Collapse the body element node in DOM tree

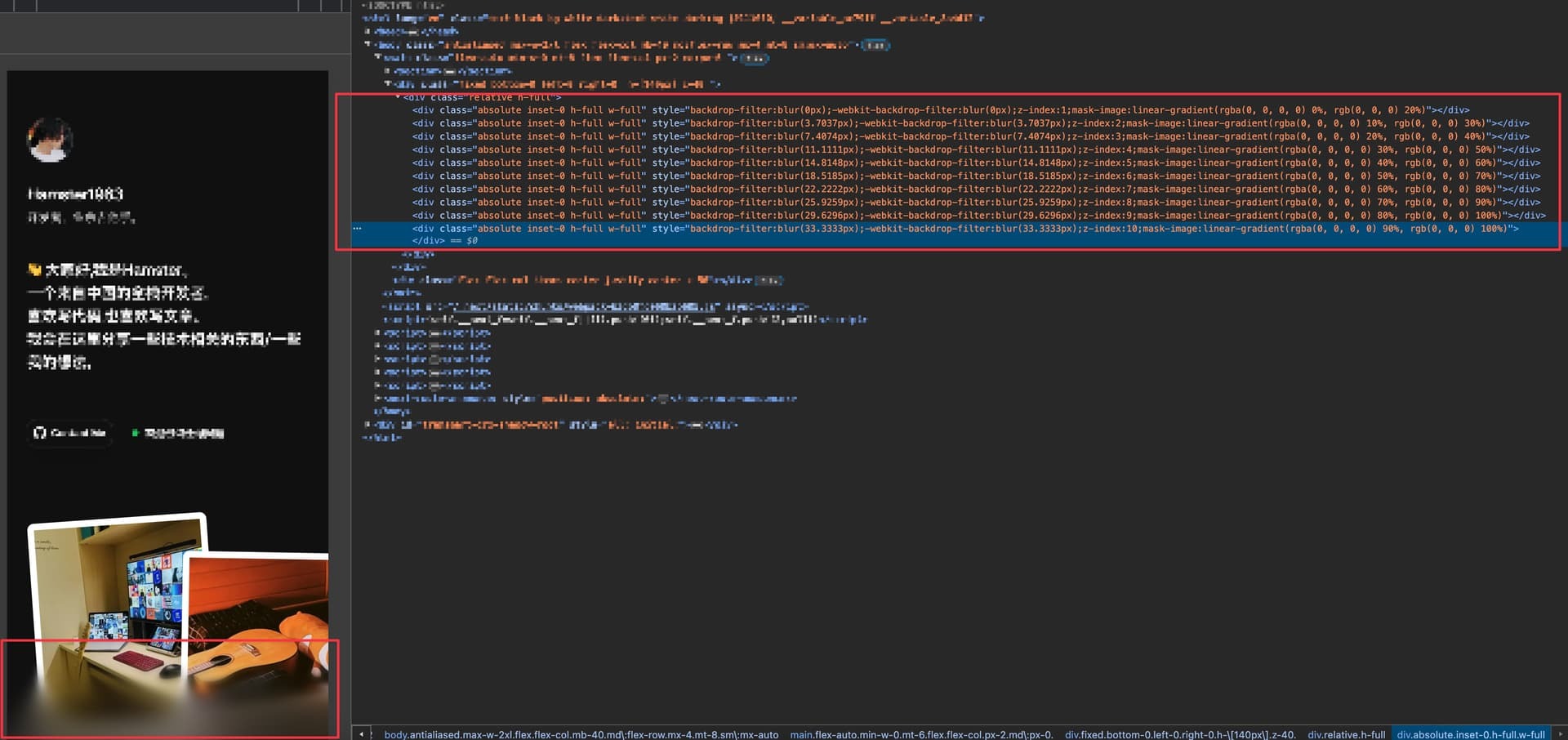point(367,45)
